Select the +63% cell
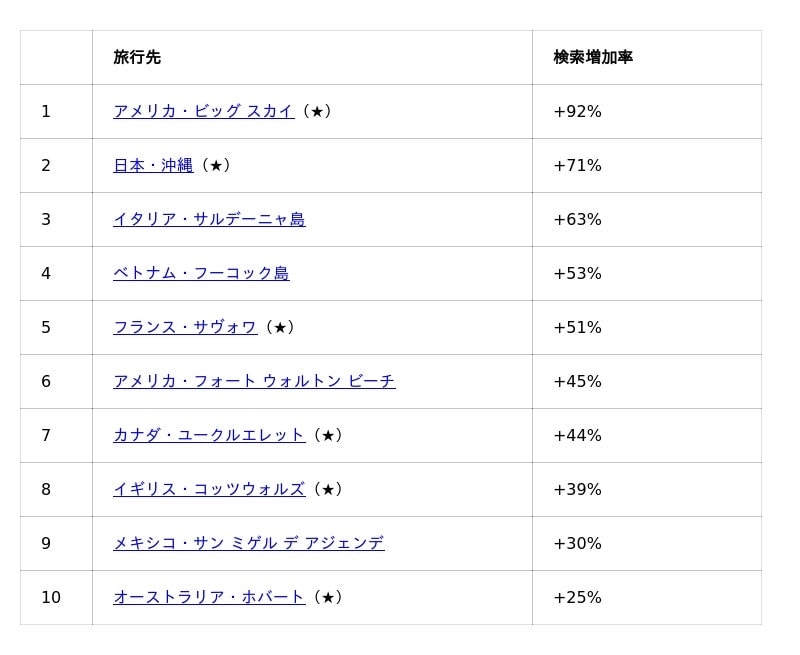The width and height of the screenshot is (800, 655). (577, 220)
